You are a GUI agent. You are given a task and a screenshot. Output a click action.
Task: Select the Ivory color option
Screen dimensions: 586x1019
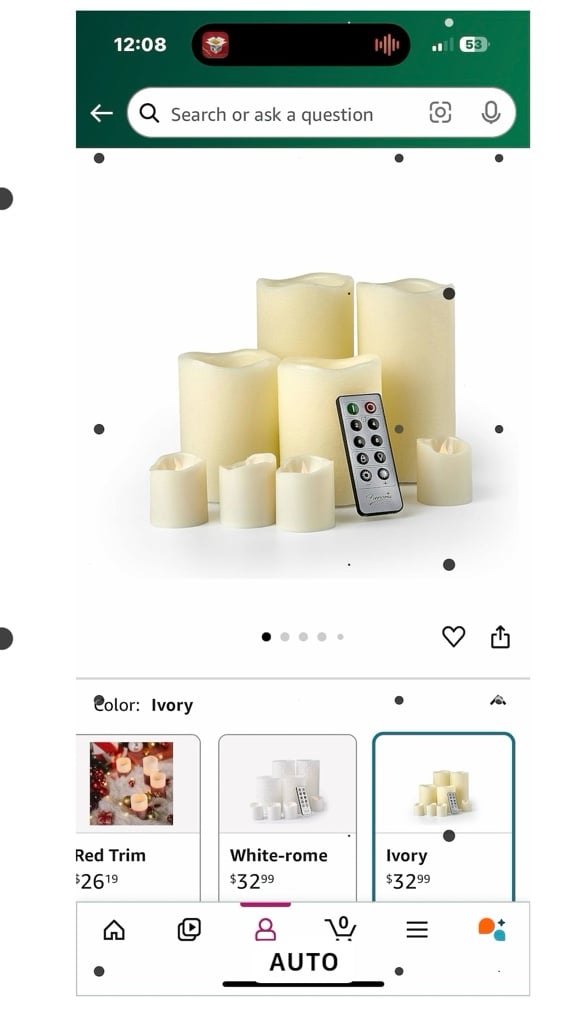click(x=444, y=818)
